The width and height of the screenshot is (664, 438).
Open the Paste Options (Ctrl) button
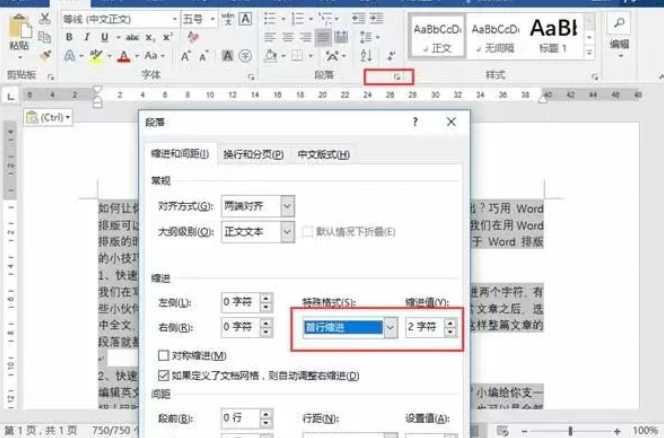pyautogui.click(x=48, y=117)
